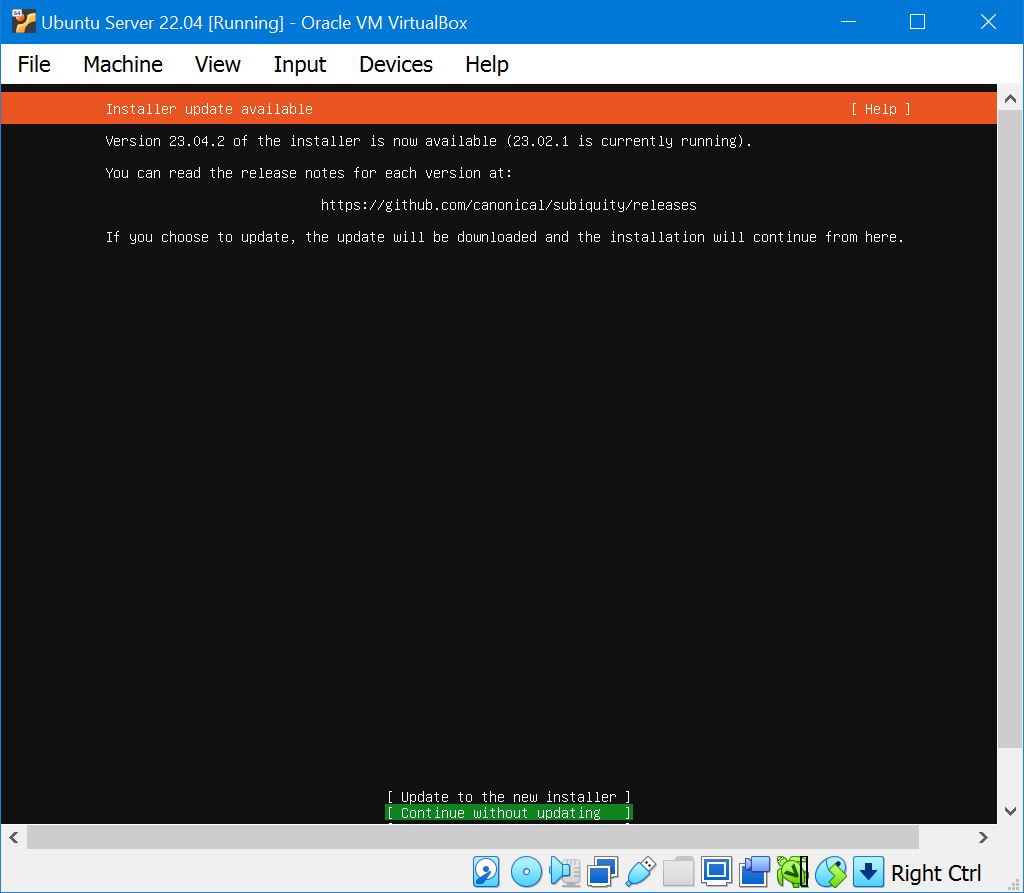
Task: Open the View menu
Action: (x=217, y=64)
